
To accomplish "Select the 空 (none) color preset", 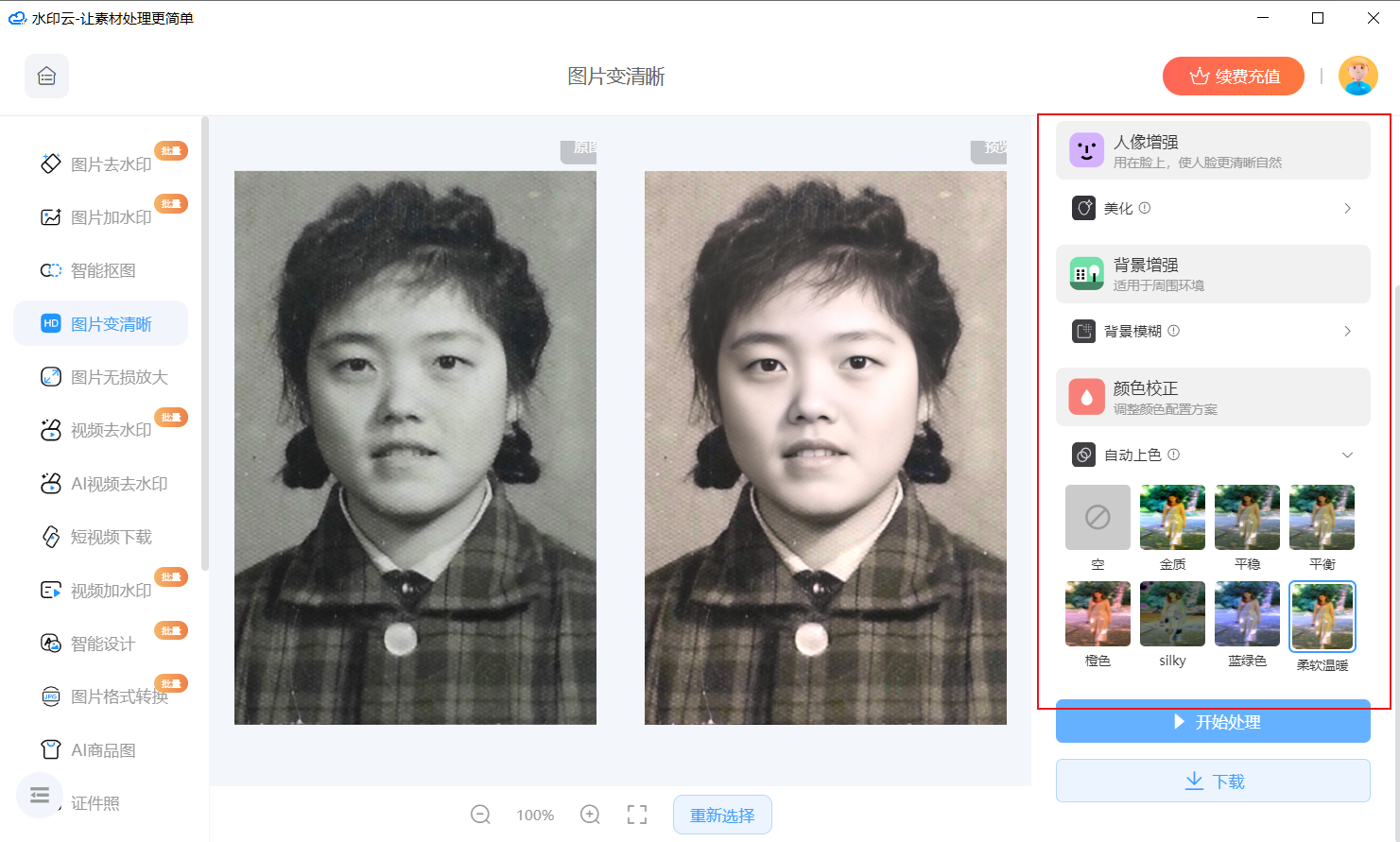I will point(1098,517).
